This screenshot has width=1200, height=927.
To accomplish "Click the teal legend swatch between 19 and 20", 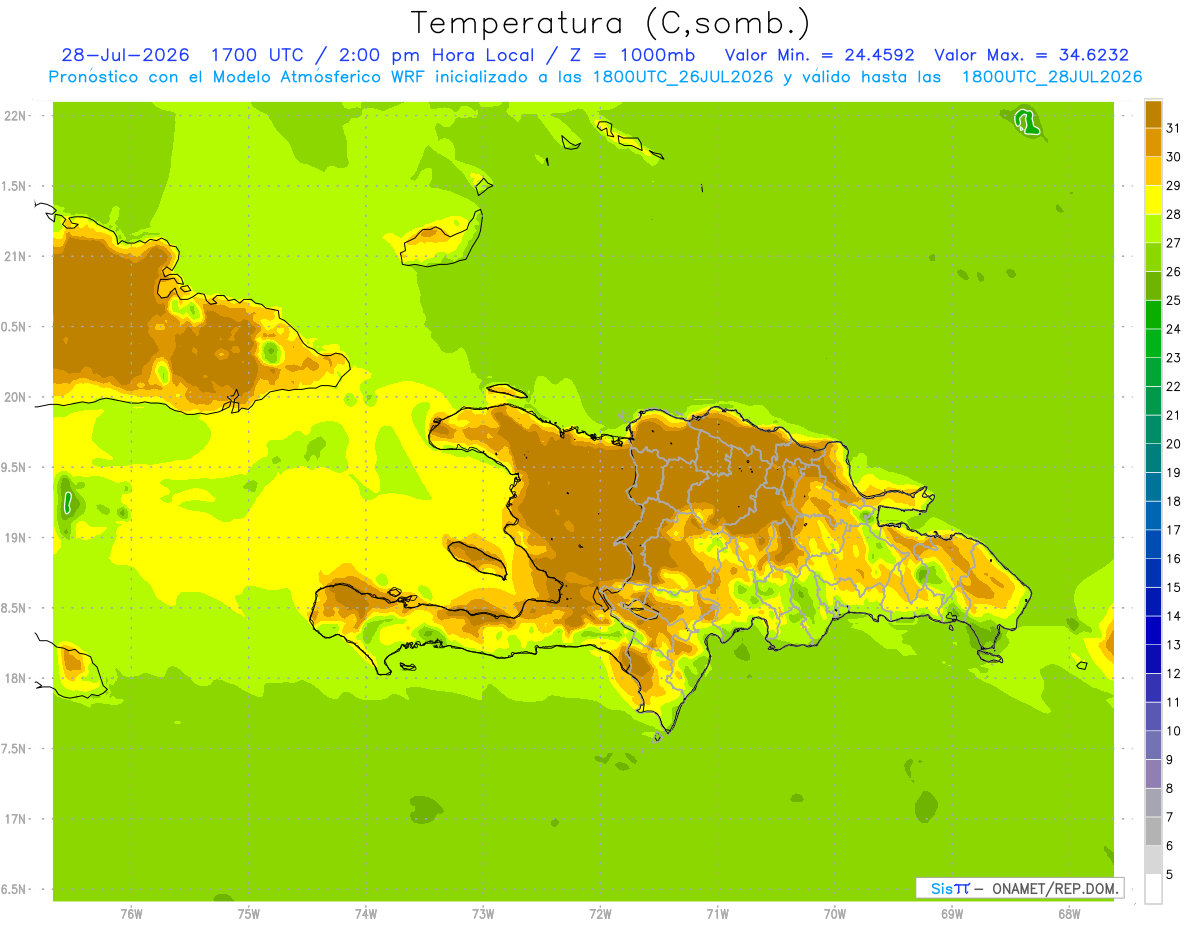I will [1153, 458].
